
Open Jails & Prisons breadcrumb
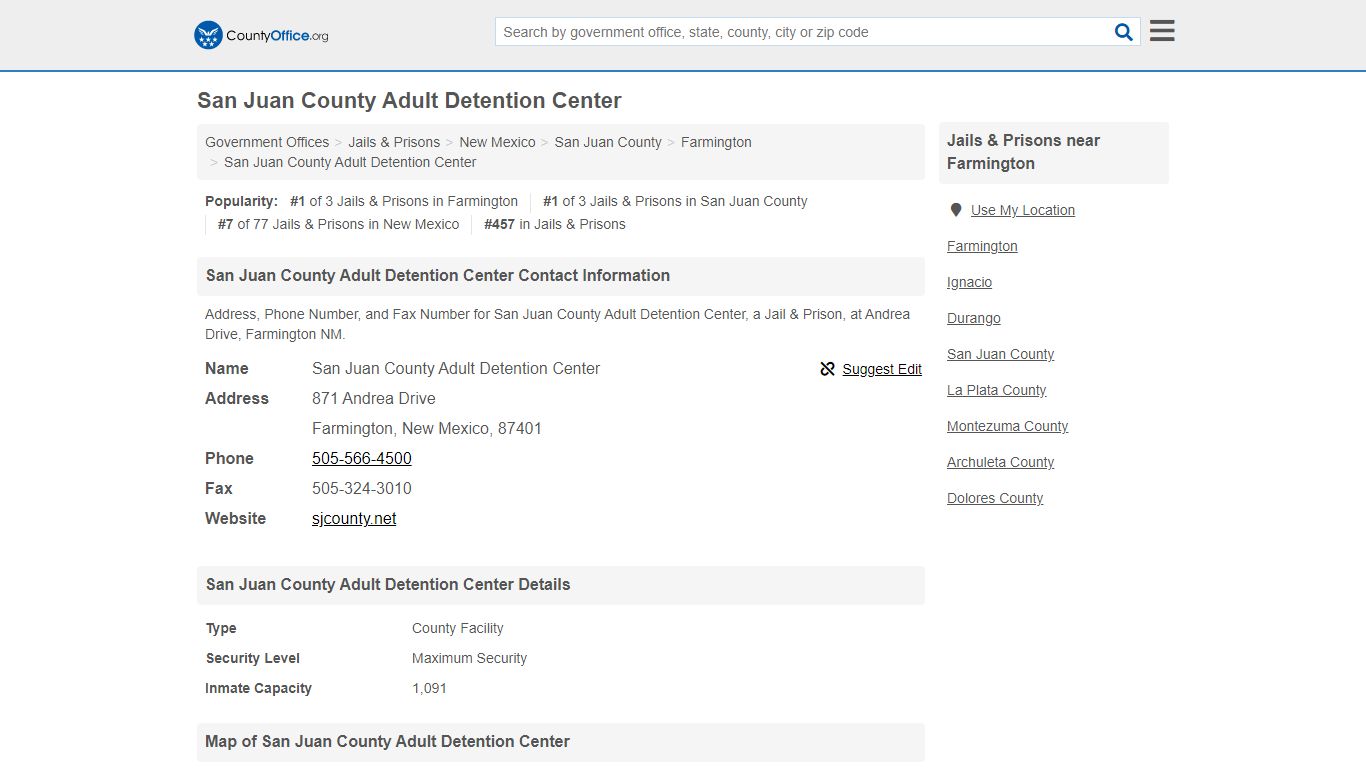[394, 142]
